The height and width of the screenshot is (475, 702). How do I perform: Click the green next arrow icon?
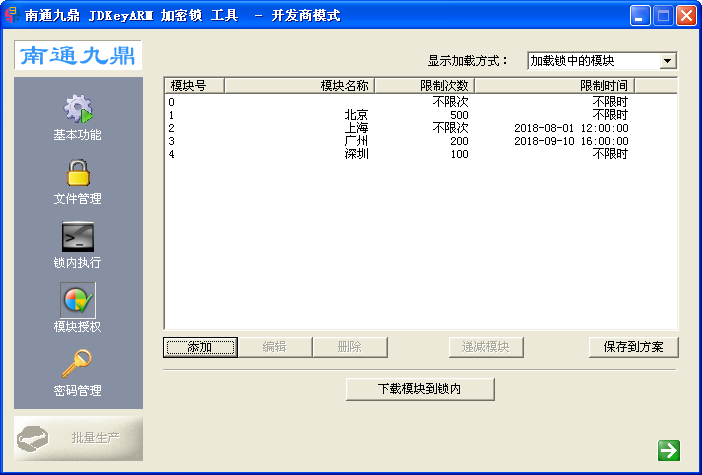669,450
